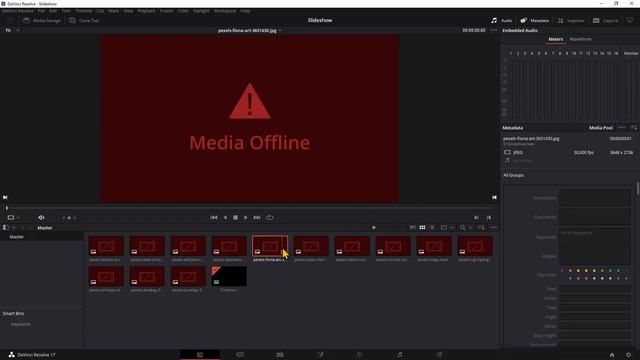The image size is (640, 360).
Task: Open the media pool three-dot options
Action: point(493,228)
